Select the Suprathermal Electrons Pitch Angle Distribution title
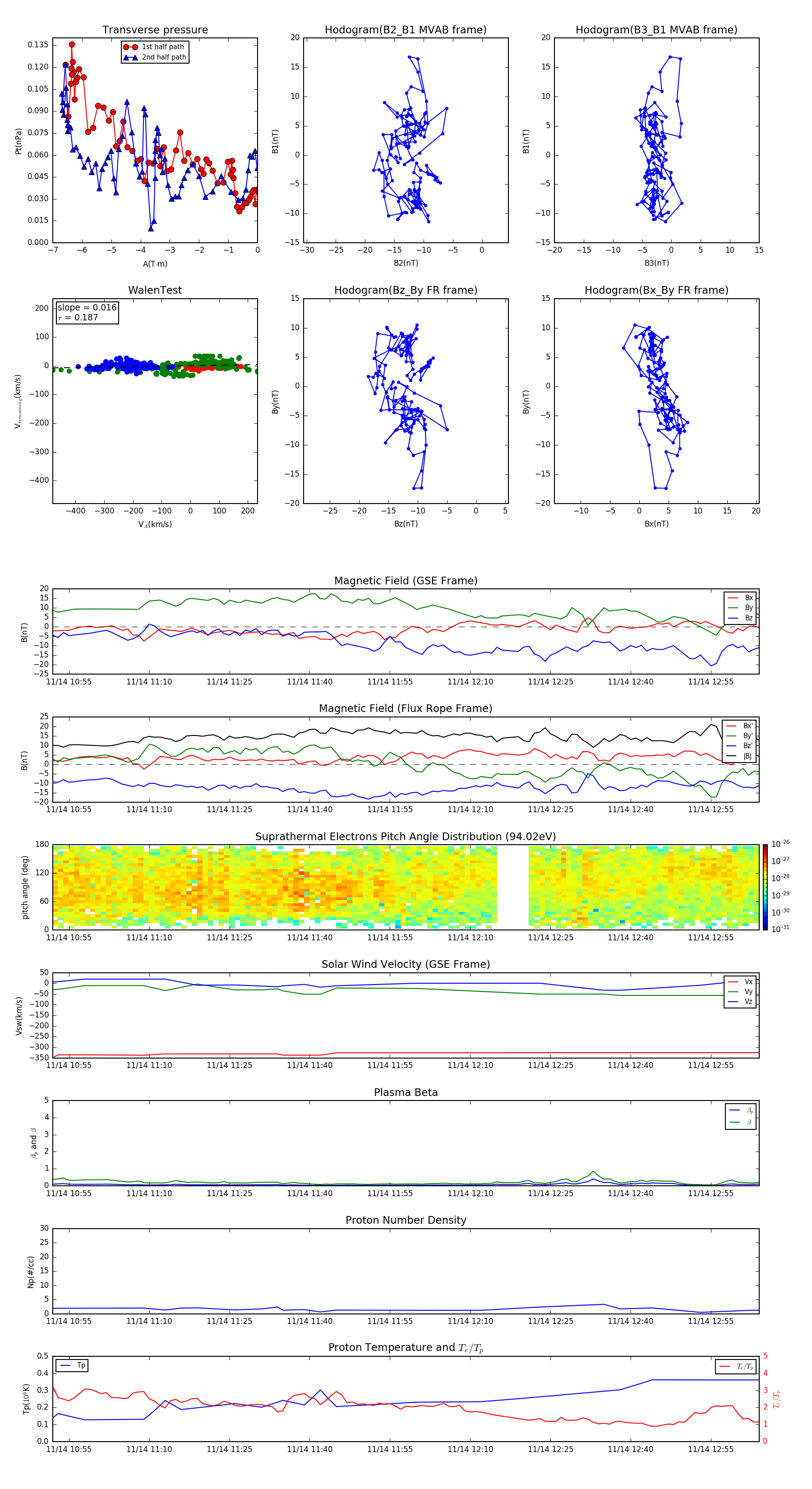The height and width of the screenshot is (1489, 812). [x=406, y=837]
